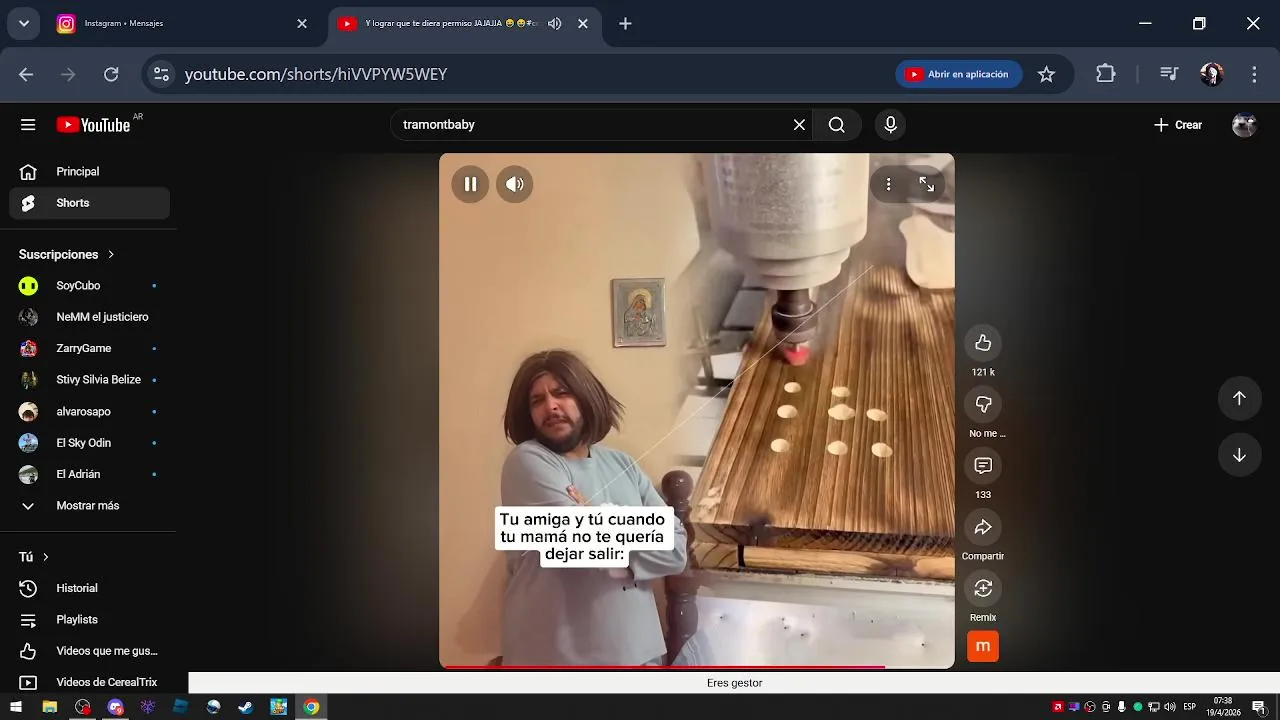Bookmark this page with the star
This screenshot has width=1280, height=720.
1046,74
